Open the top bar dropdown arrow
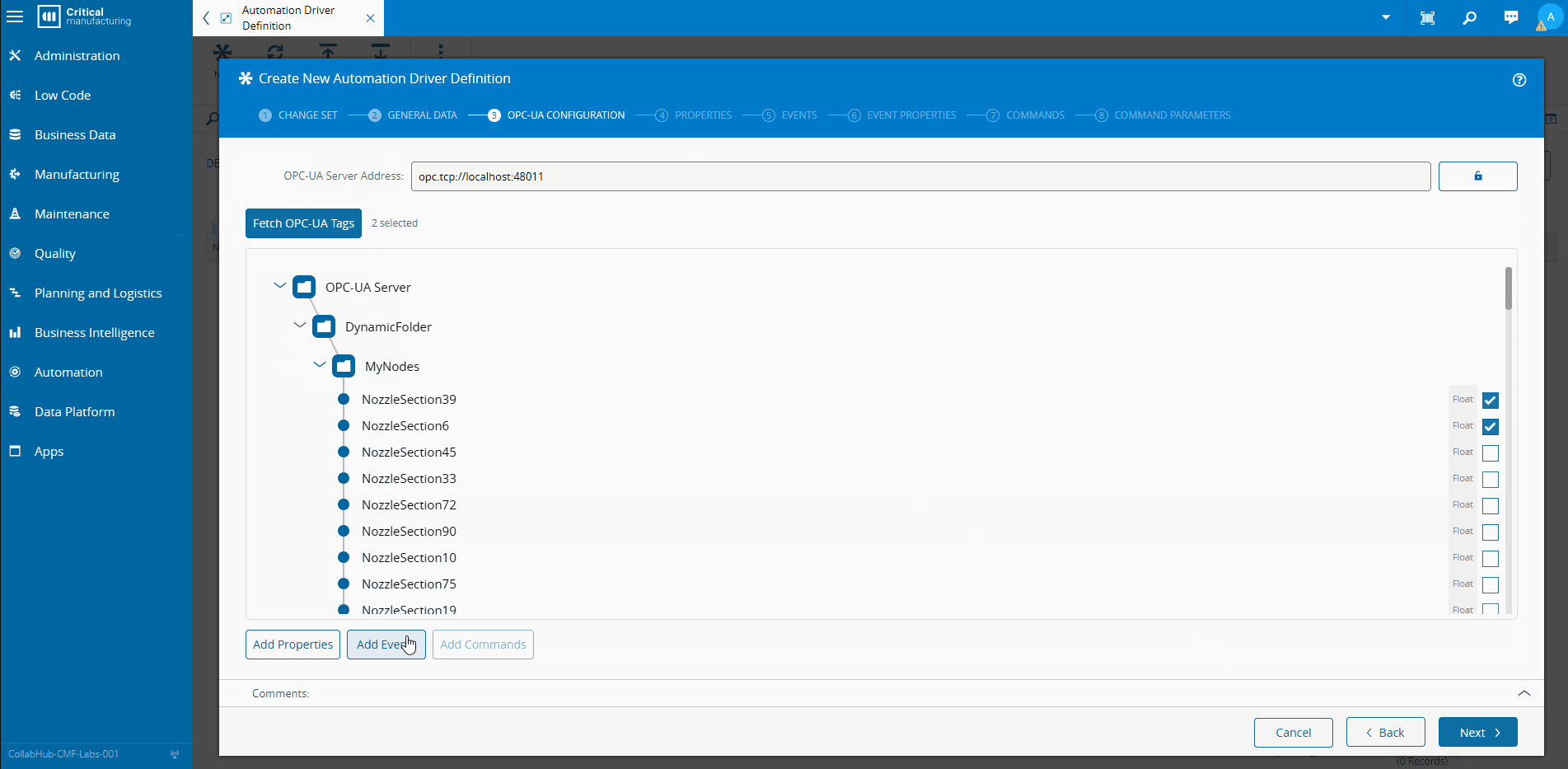This screenshot has width=1568, height=769. tap(1386, 17)
